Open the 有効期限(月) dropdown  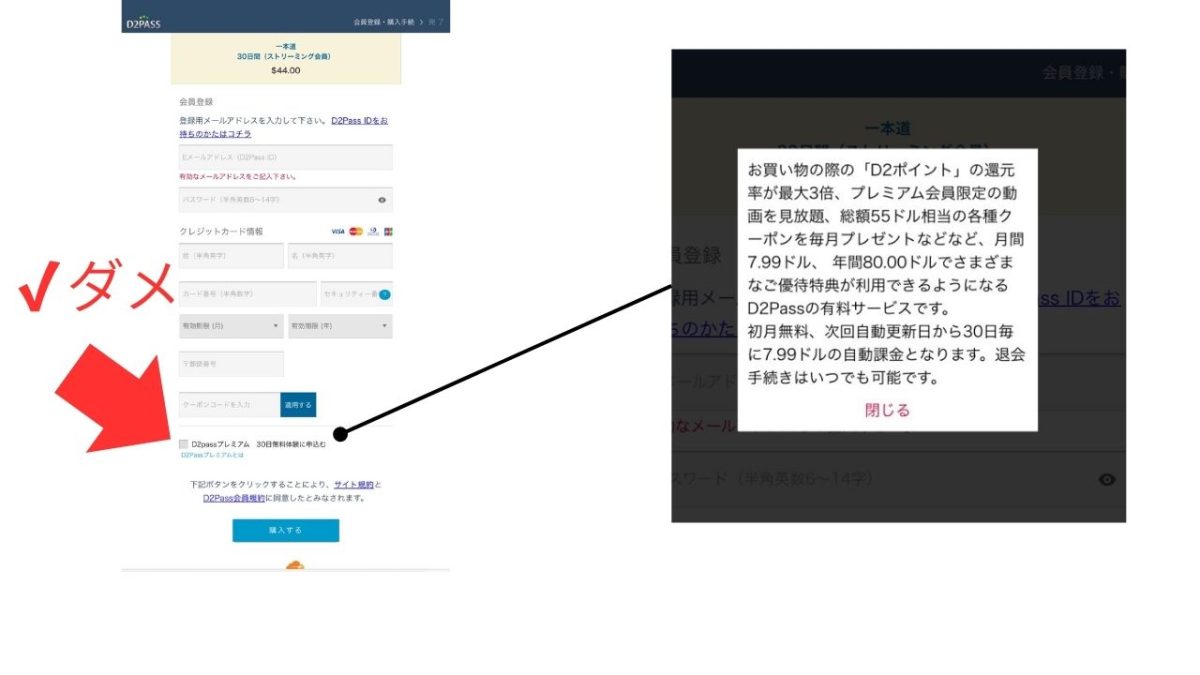pyautogui.click(x=230, y=325)
